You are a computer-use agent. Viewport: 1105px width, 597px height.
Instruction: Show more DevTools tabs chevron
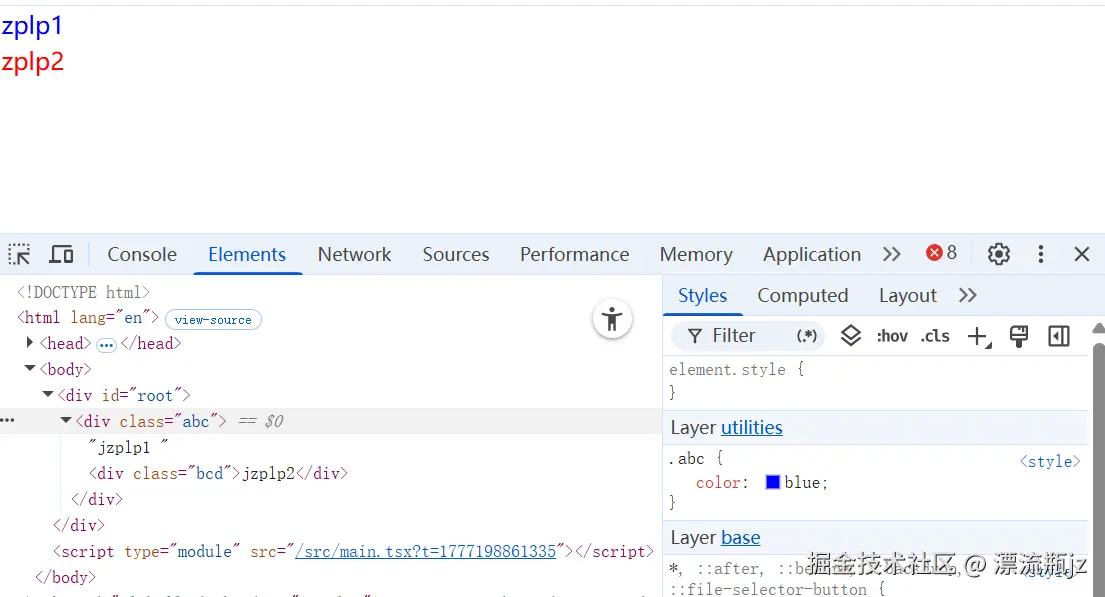(891, 254)
